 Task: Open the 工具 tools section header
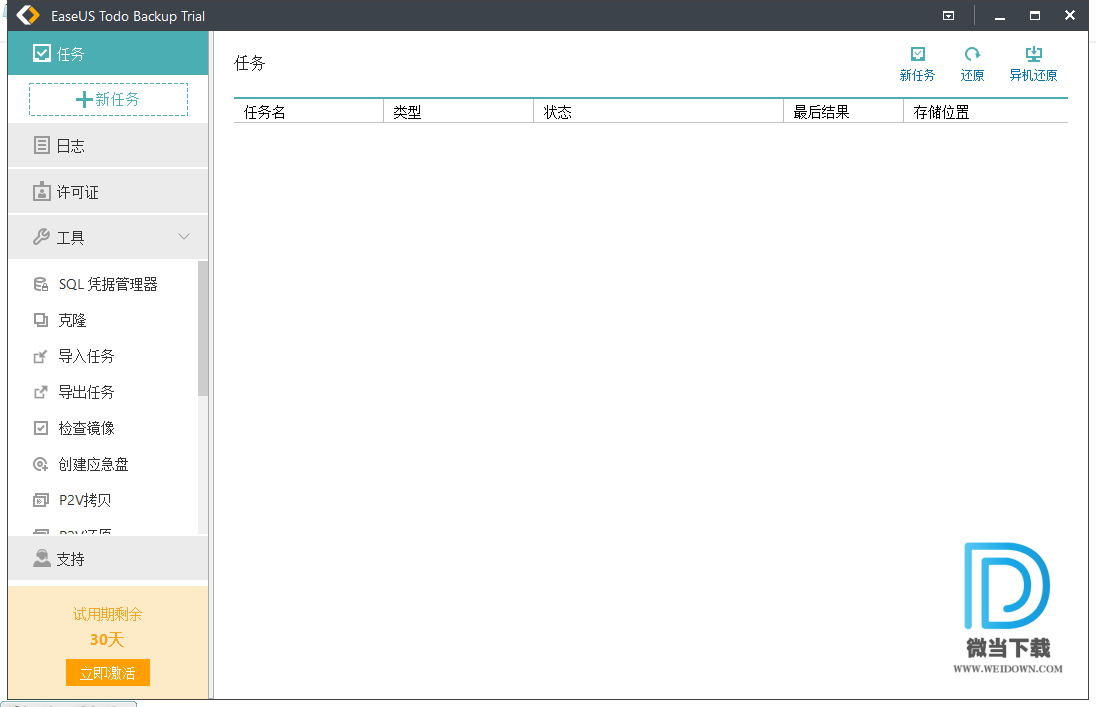[108, 237]
